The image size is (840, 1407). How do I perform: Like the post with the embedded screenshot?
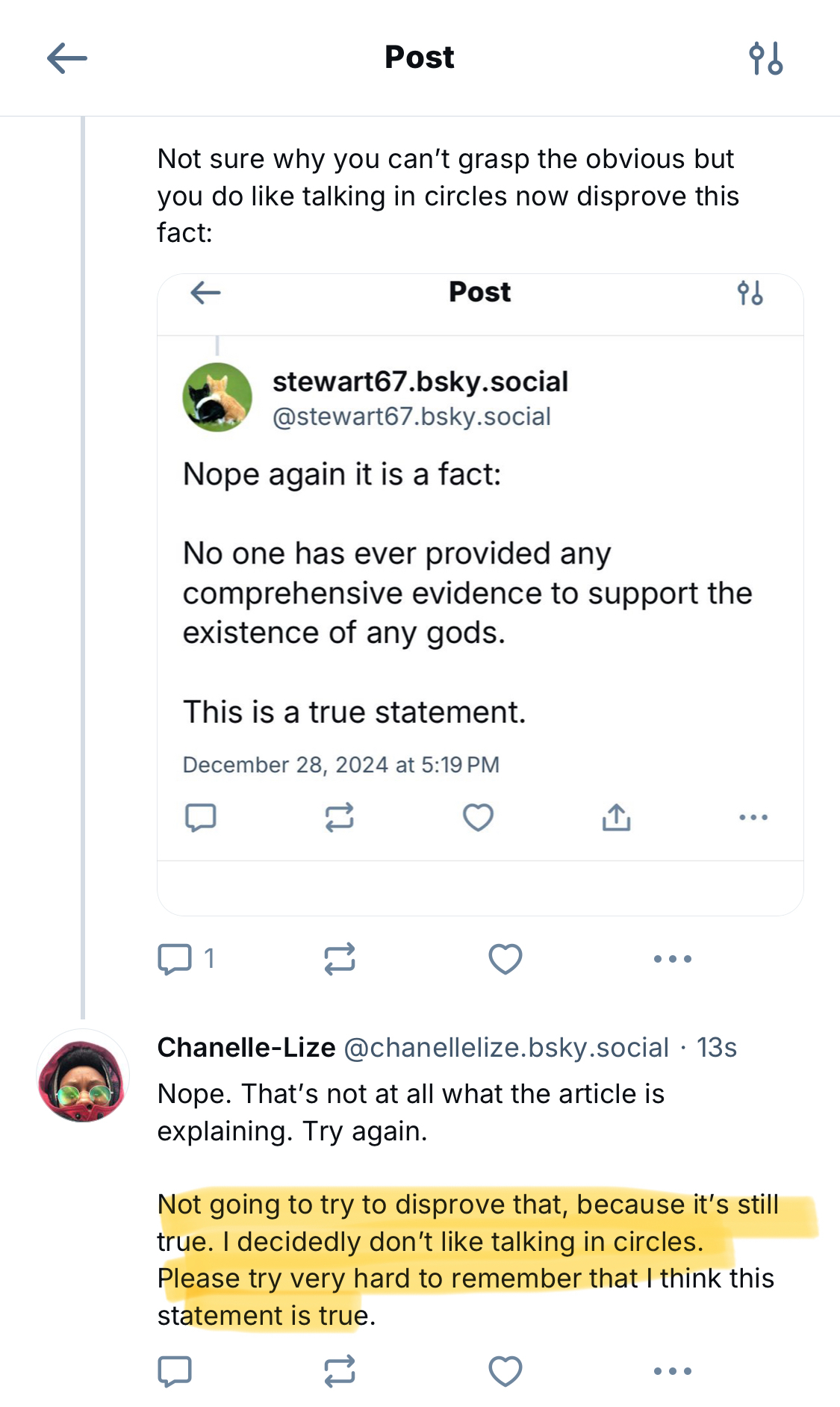tap(505, 959)
